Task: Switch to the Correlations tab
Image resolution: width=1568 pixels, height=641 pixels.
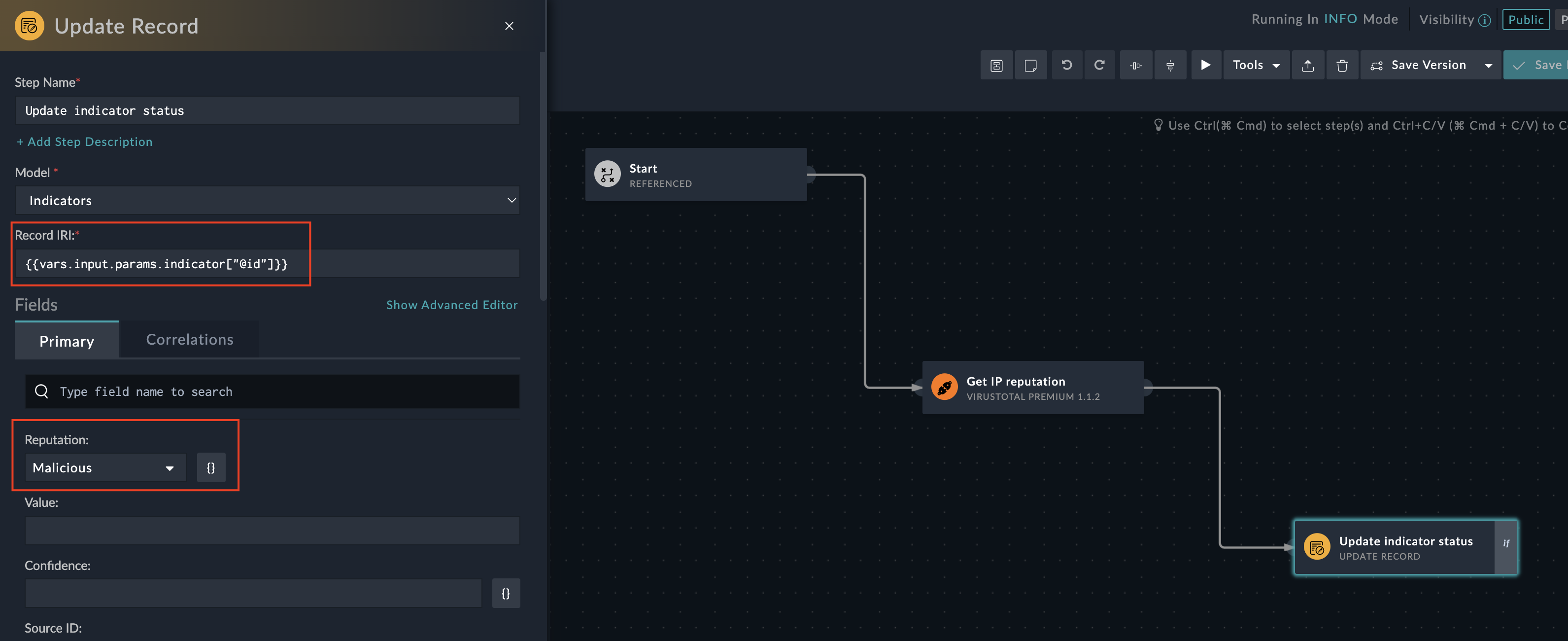Action: pyautogui.click(x=189, y=339)
